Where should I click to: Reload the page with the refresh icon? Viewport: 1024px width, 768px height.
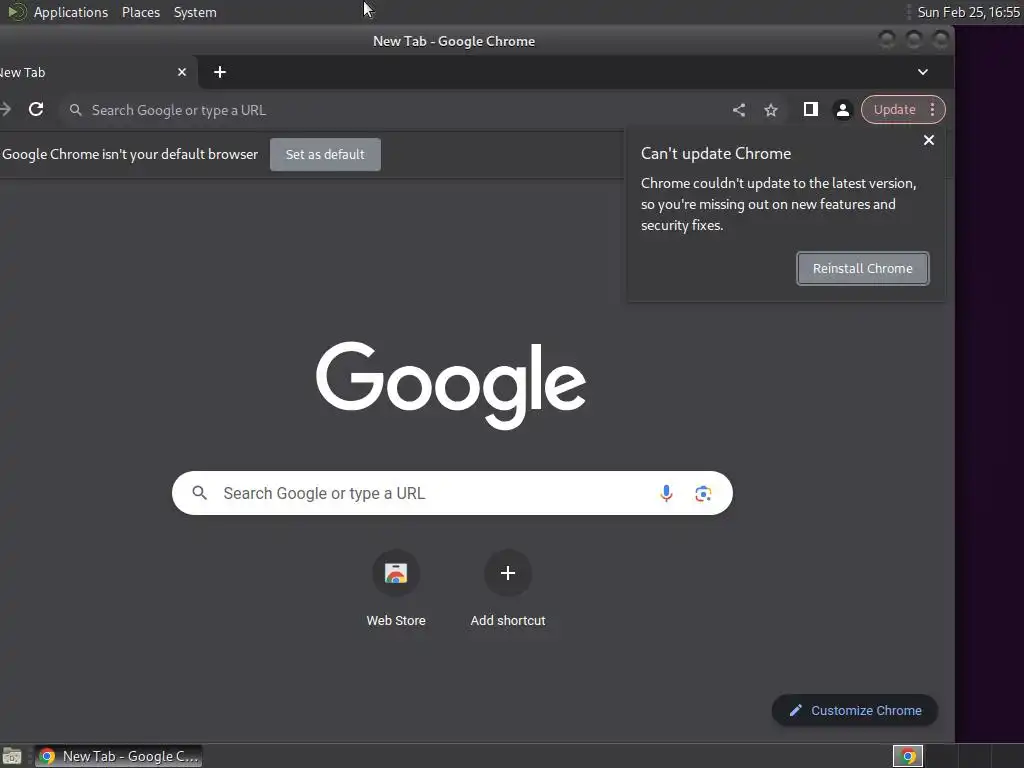point(36,110)
